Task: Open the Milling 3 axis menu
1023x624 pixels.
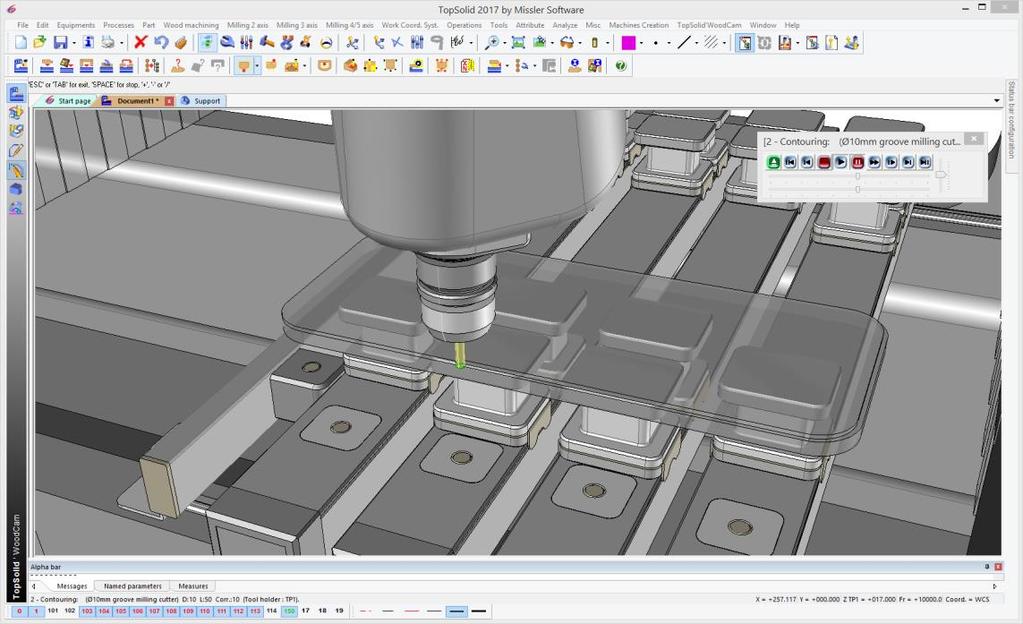Action: point(297,25)
